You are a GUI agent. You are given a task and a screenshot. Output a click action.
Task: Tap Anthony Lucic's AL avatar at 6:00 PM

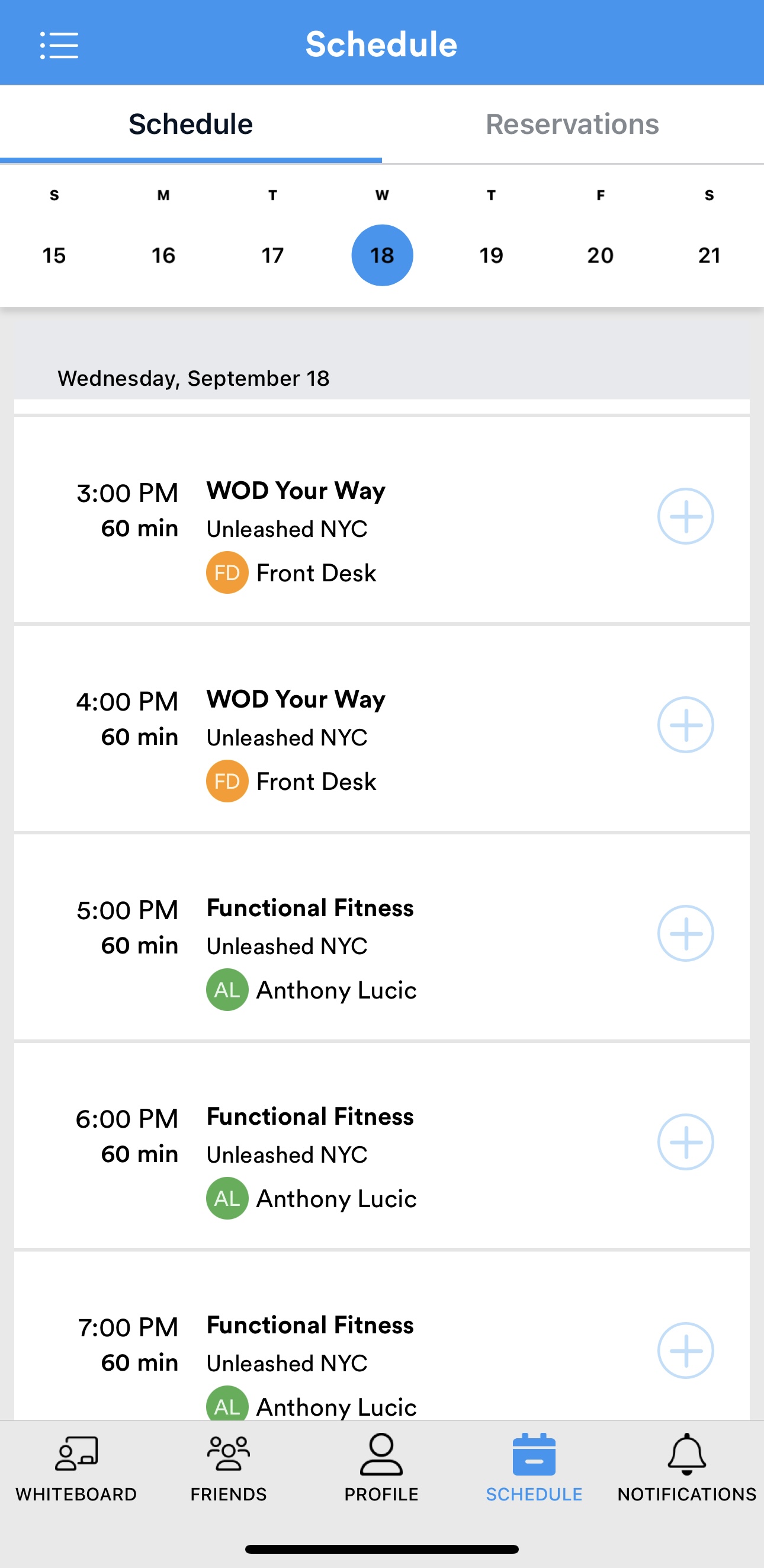pyautogui.click(x=227, y=1198)
